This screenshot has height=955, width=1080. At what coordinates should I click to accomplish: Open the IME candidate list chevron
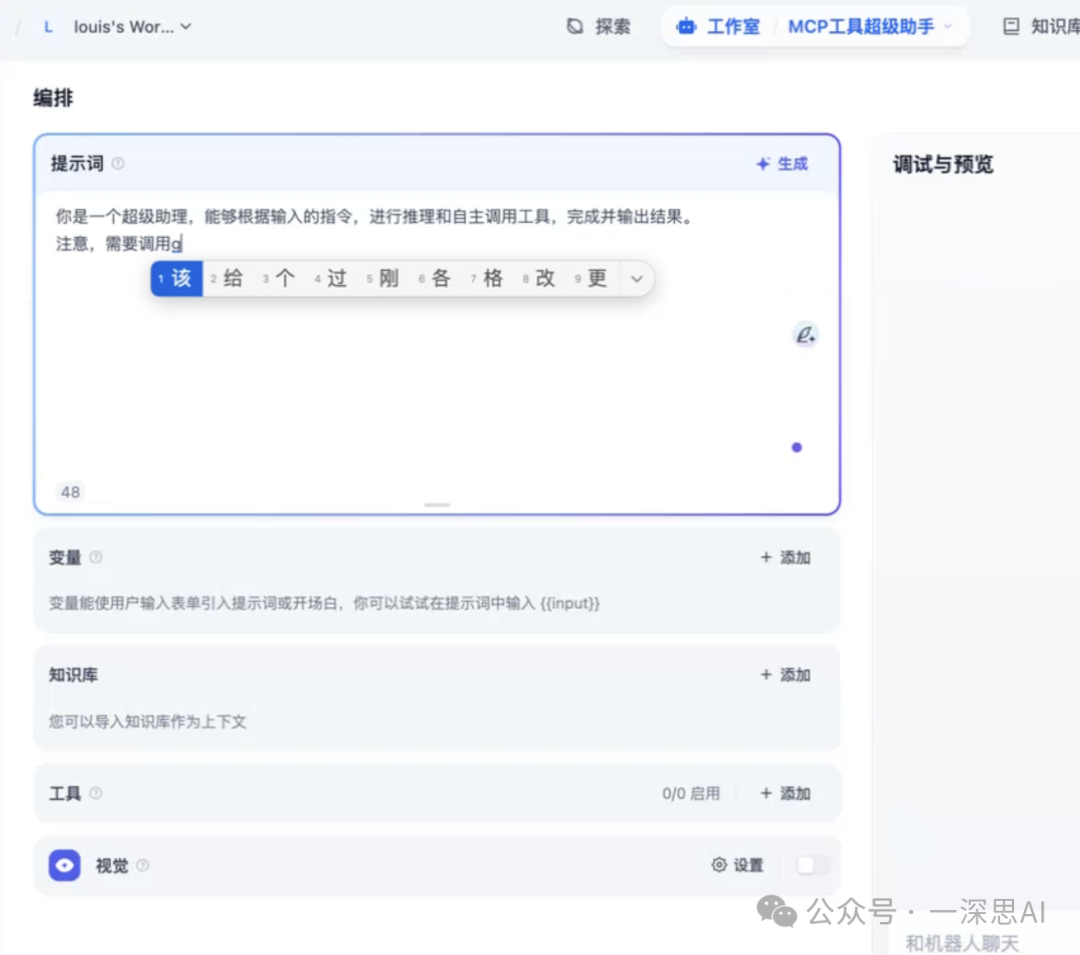(637, 279)
